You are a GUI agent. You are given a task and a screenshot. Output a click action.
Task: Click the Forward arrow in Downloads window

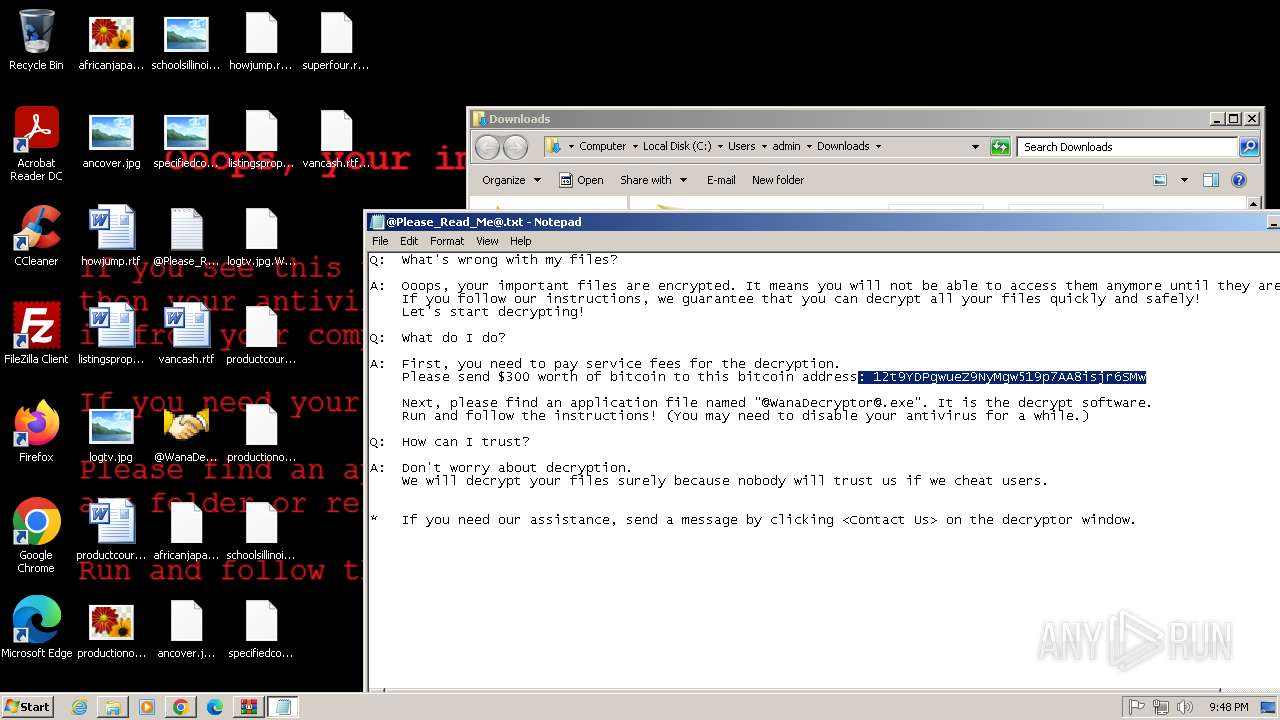515,147
